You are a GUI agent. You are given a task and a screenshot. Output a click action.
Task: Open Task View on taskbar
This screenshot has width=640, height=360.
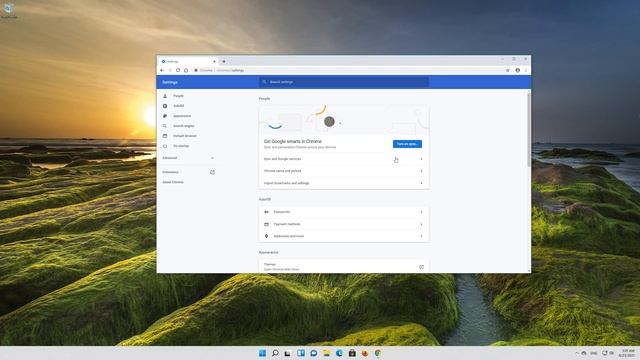(x=288, y=353)
